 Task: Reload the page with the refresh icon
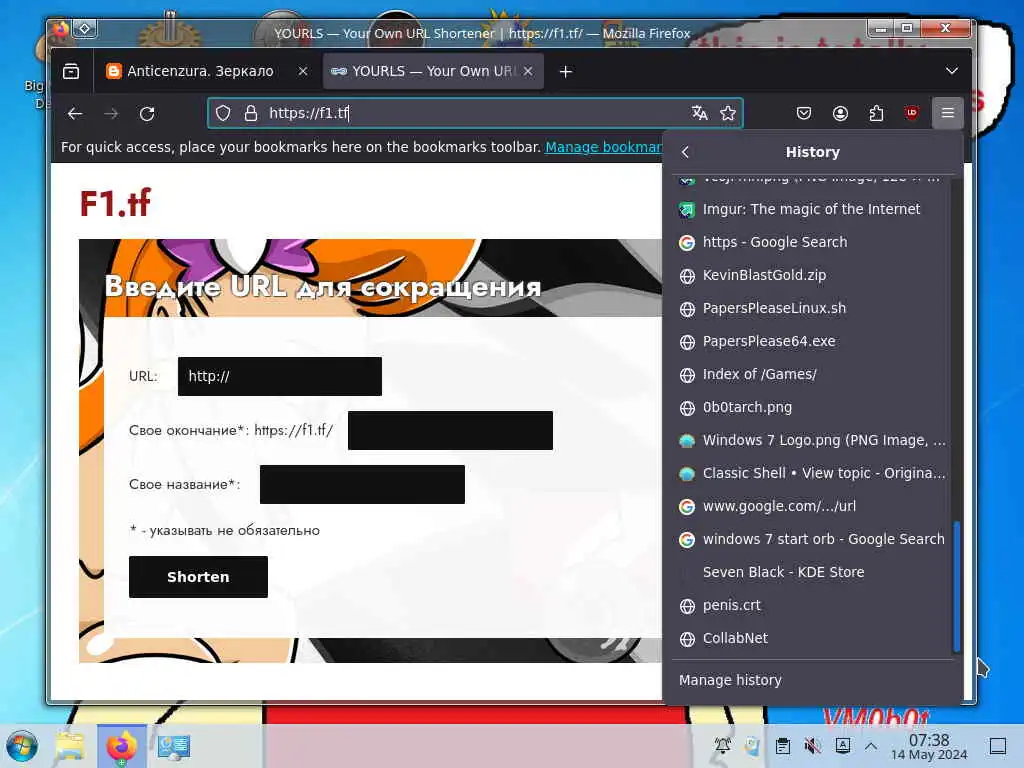coord(147,114)
